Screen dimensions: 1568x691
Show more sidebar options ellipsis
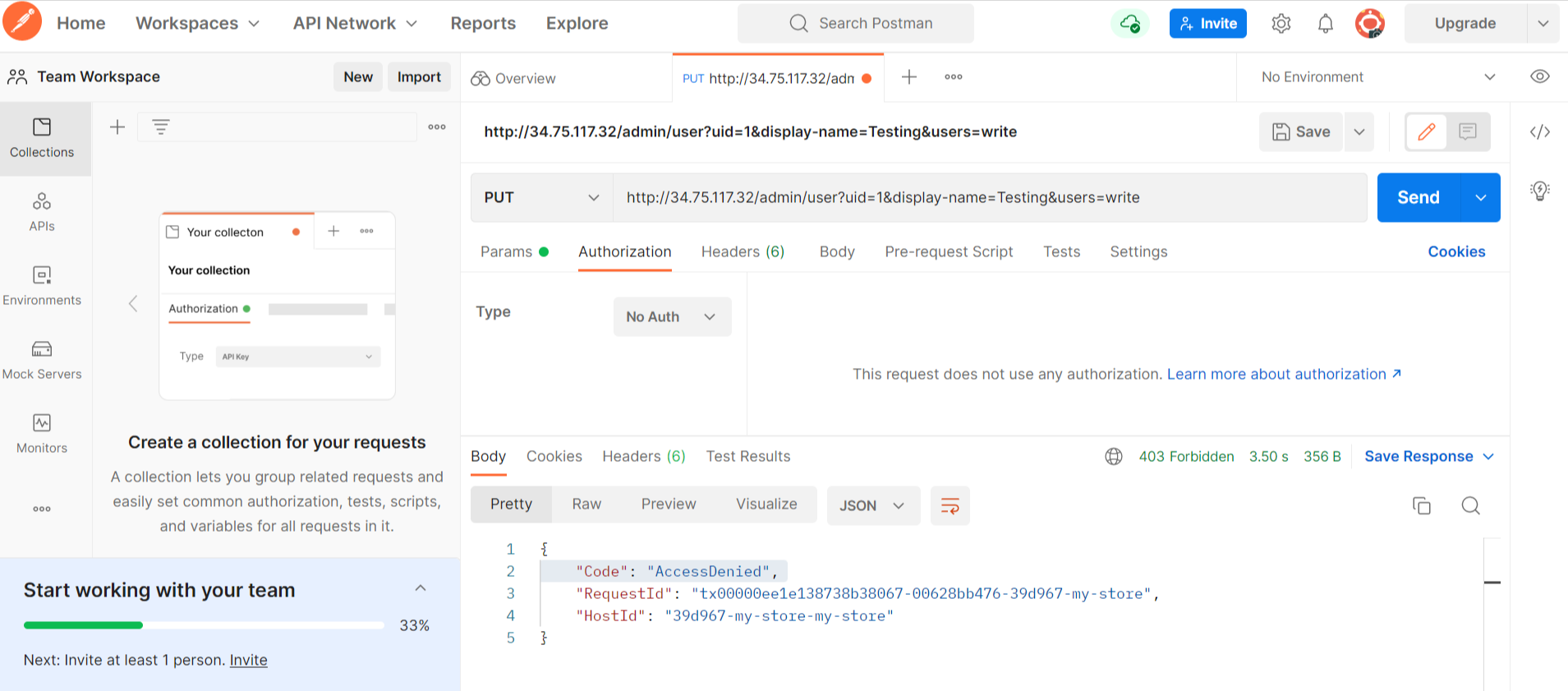click(x=42, y=509)
